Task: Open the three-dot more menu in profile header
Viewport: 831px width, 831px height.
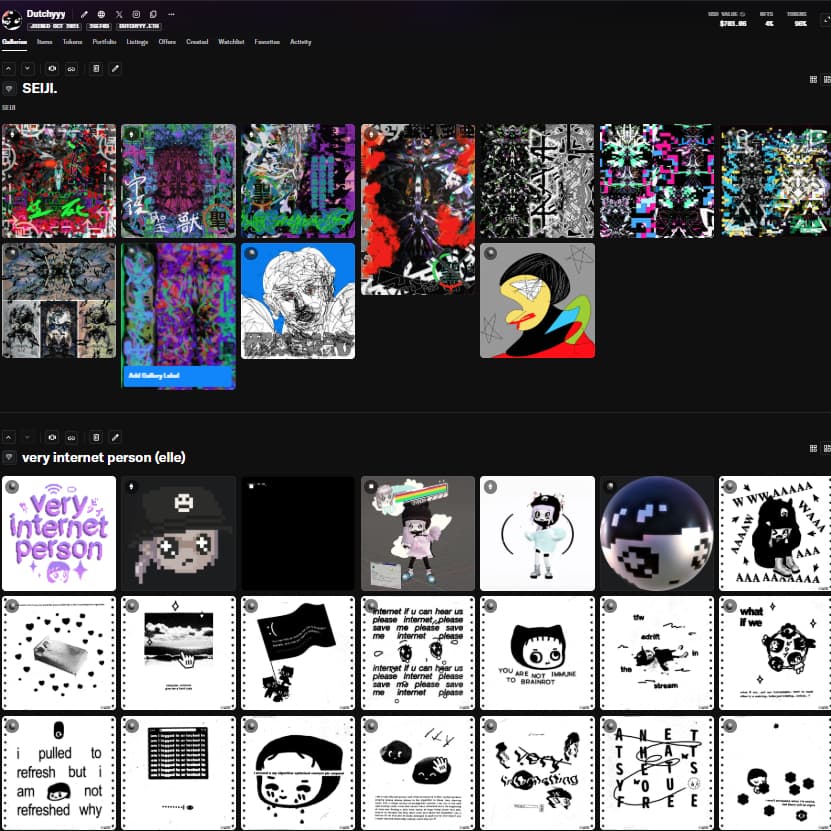Action: click(x=171, y=13)
